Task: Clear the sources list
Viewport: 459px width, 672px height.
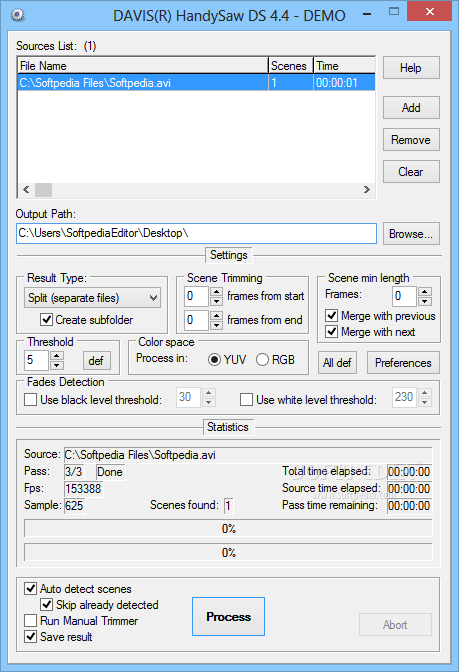Action: point(411,172)
